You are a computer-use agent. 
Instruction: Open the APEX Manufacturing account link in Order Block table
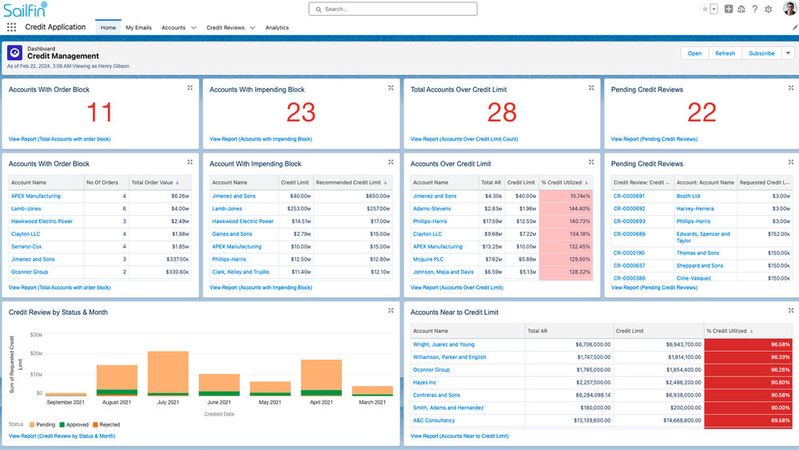coord(36,196)
